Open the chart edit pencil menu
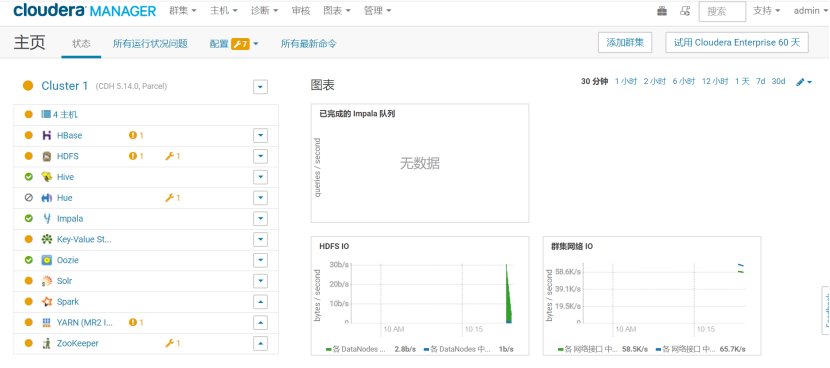 tap(804, 82)
